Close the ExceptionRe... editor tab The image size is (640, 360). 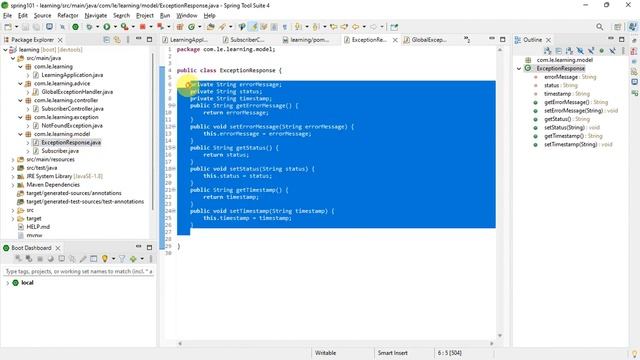395,40
